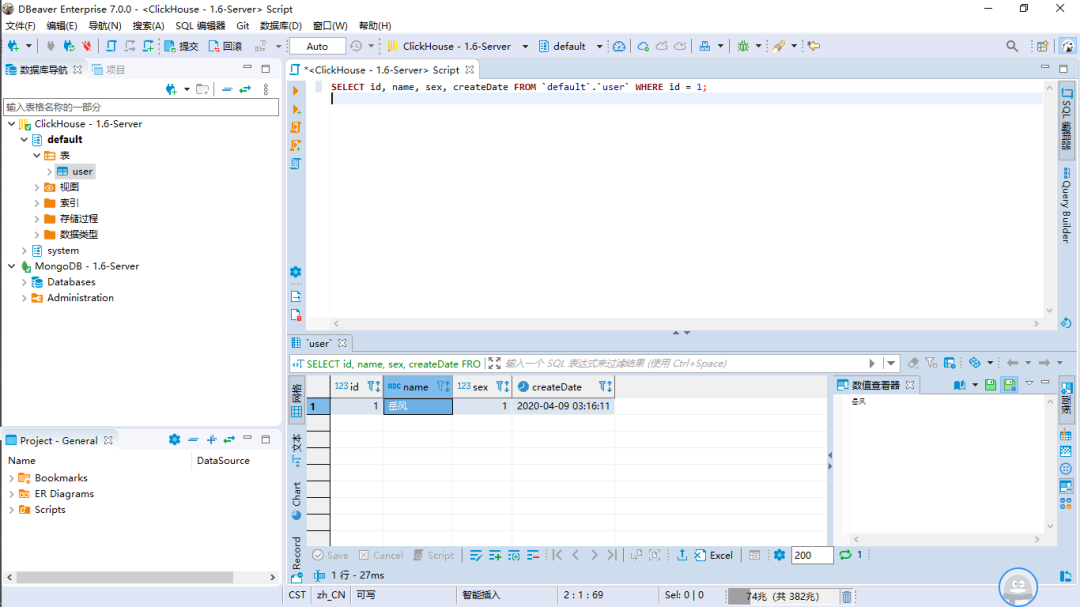This screenshot has width=1080, height=607.
Task: Open the active database 'default' dropdown
Action: point(570,46)
